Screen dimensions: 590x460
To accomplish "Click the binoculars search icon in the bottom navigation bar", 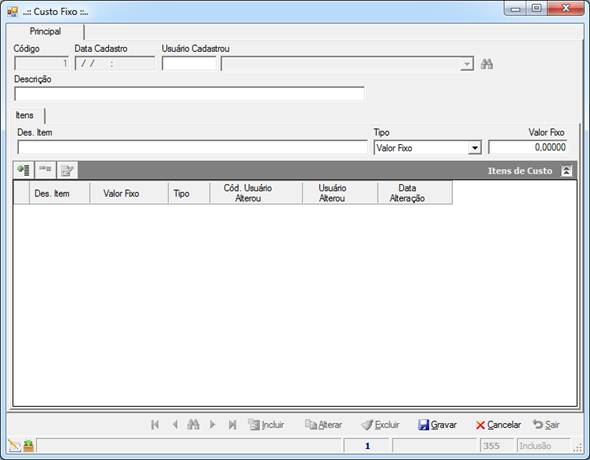I will [193, 425].
